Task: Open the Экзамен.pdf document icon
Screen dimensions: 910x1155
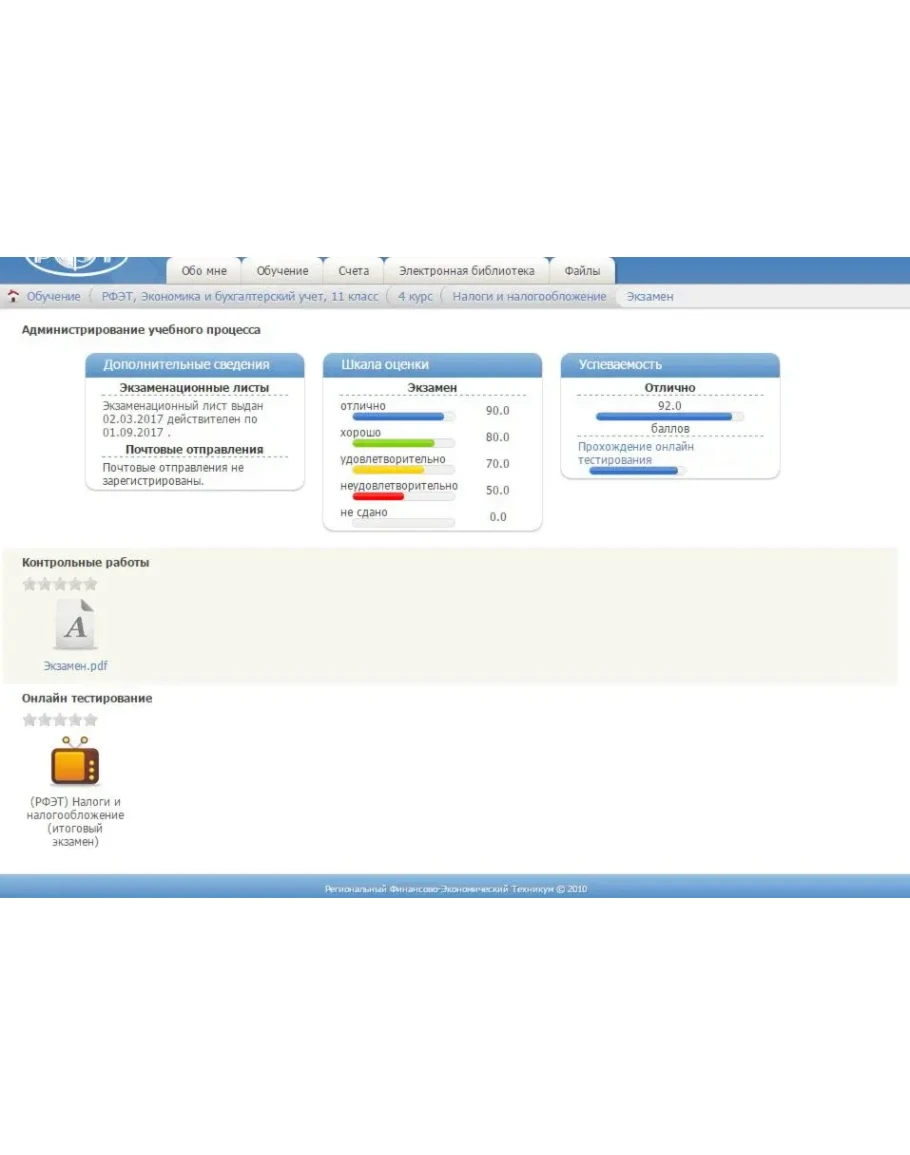Action: point(75,626)
